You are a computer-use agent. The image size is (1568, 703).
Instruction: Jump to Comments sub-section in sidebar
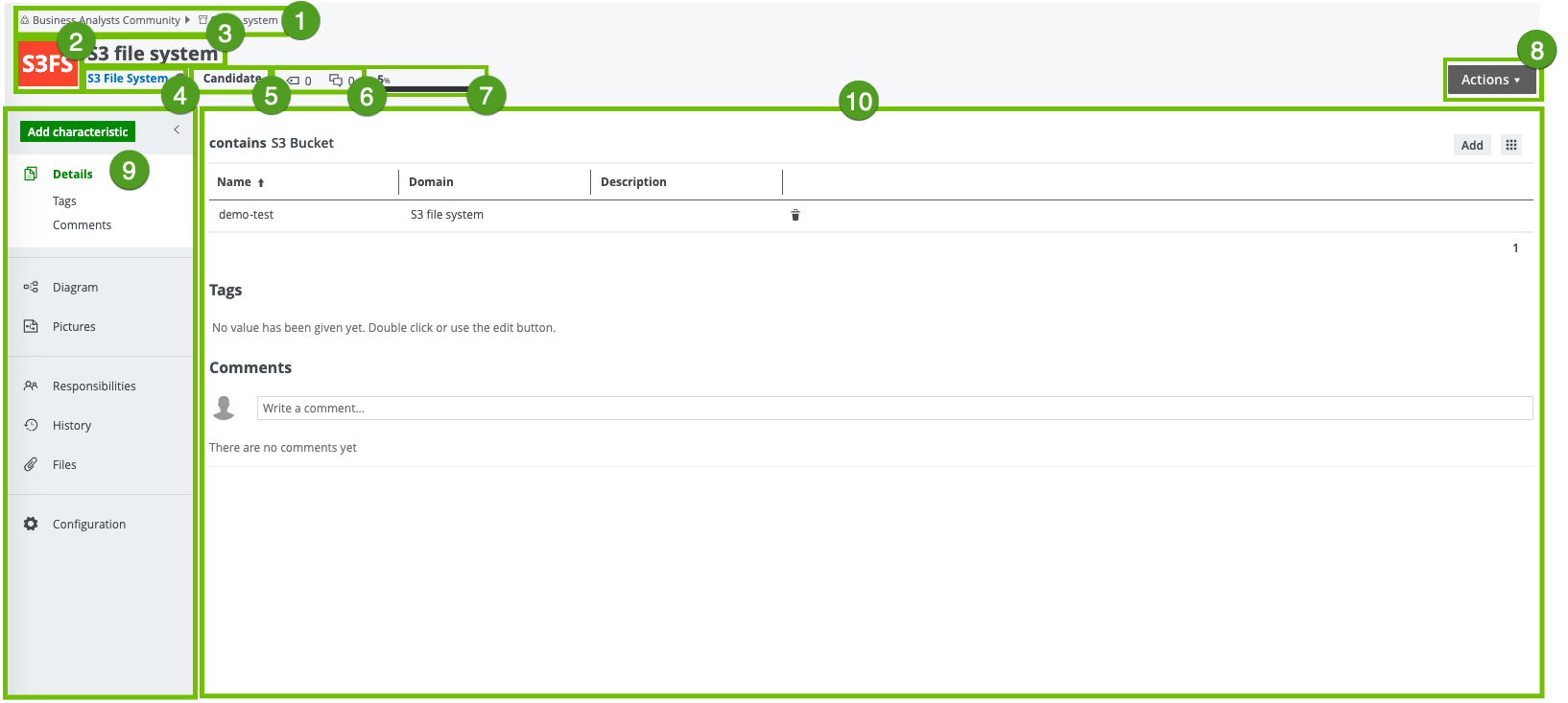point(82,225)
